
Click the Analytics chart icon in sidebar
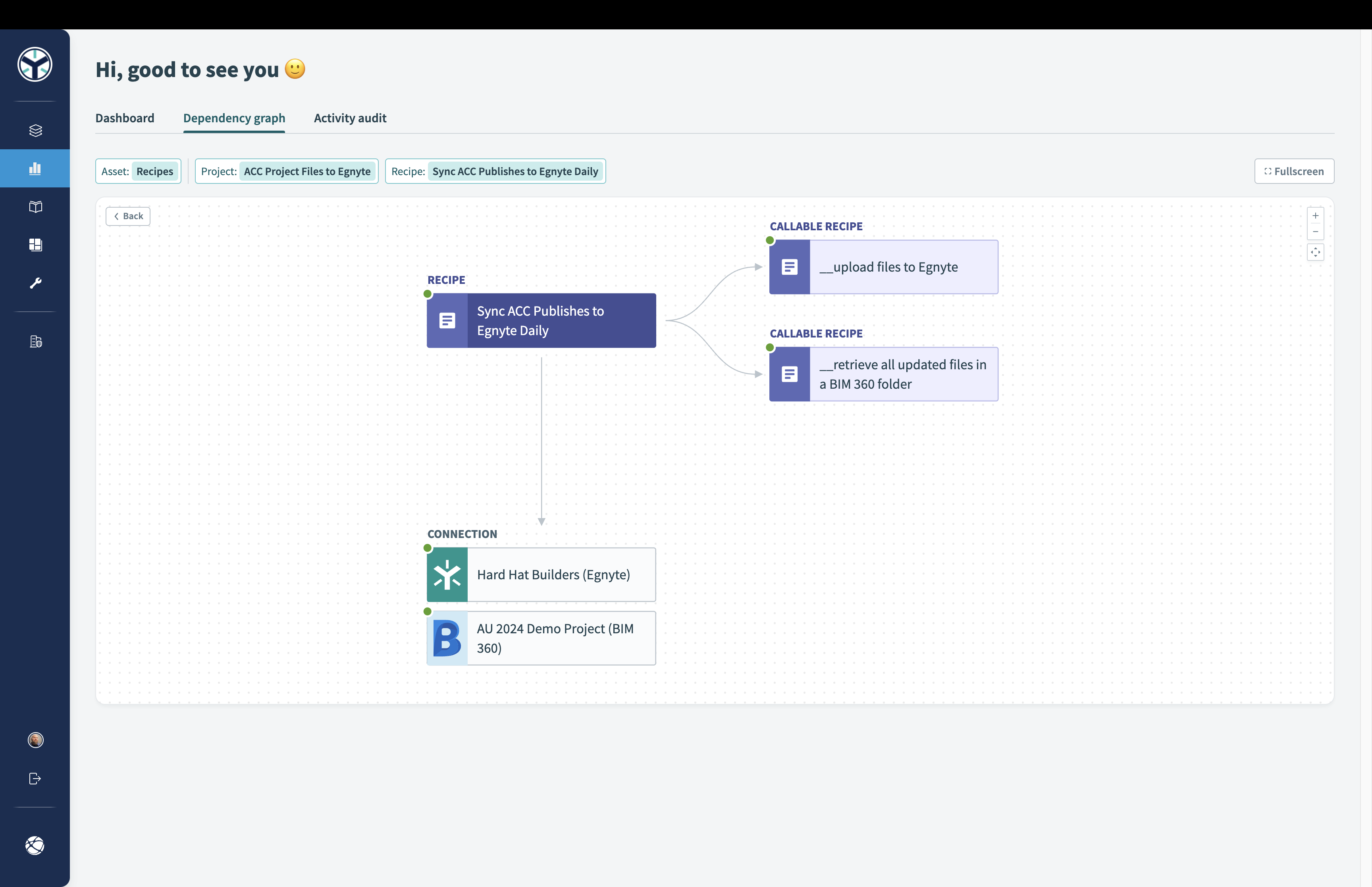click(35, 168)
